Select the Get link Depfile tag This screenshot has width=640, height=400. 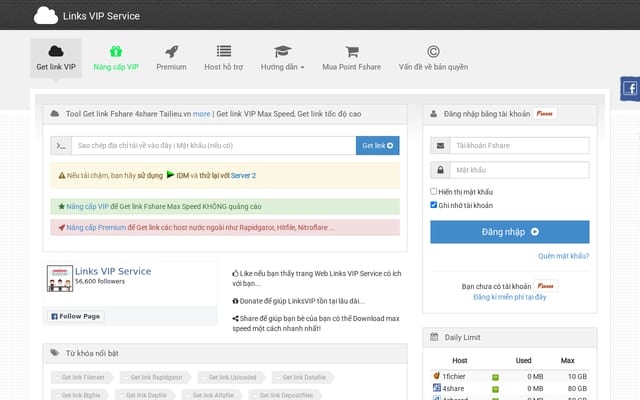tap(145, 395)
